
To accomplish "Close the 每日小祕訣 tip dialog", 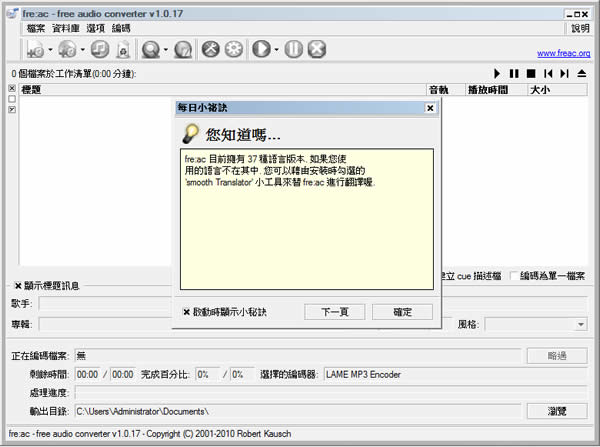I will 430,108.
